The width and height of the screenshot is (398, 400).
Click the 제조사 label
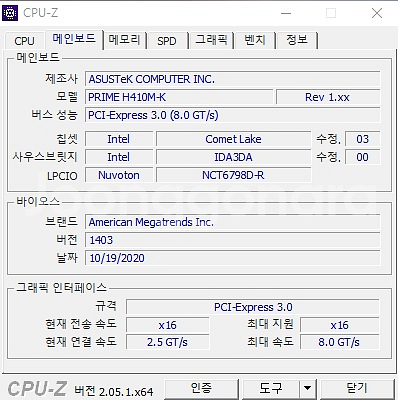click(61, 79)
